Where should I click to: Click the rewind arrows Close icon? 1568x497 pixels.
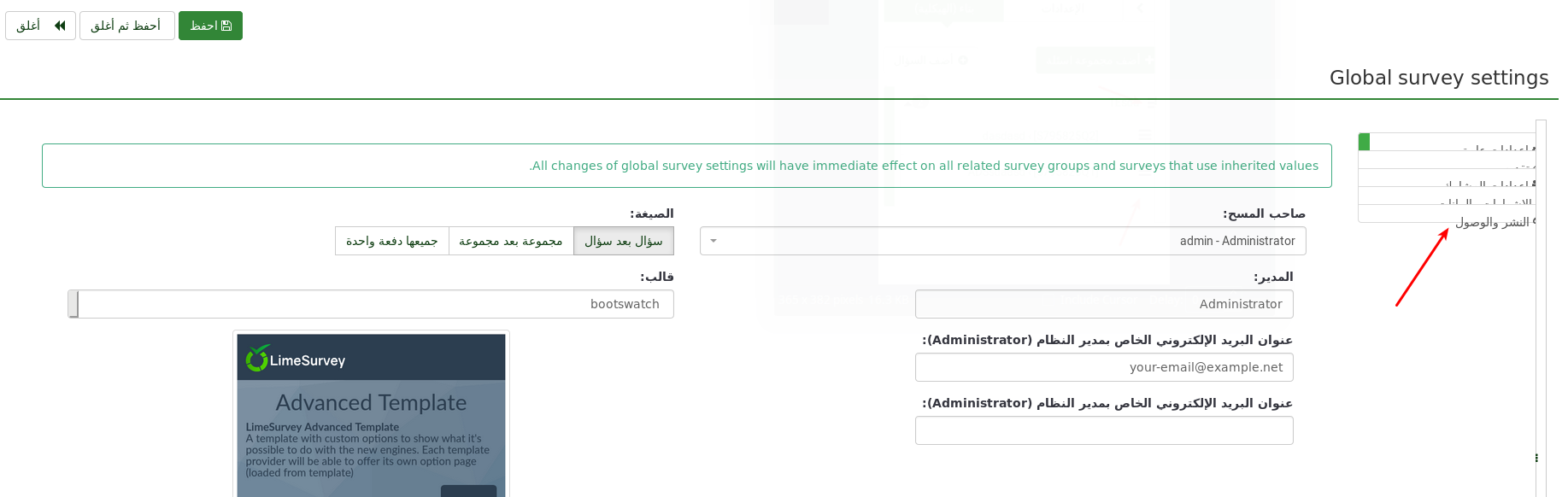(x=60, y=26)
